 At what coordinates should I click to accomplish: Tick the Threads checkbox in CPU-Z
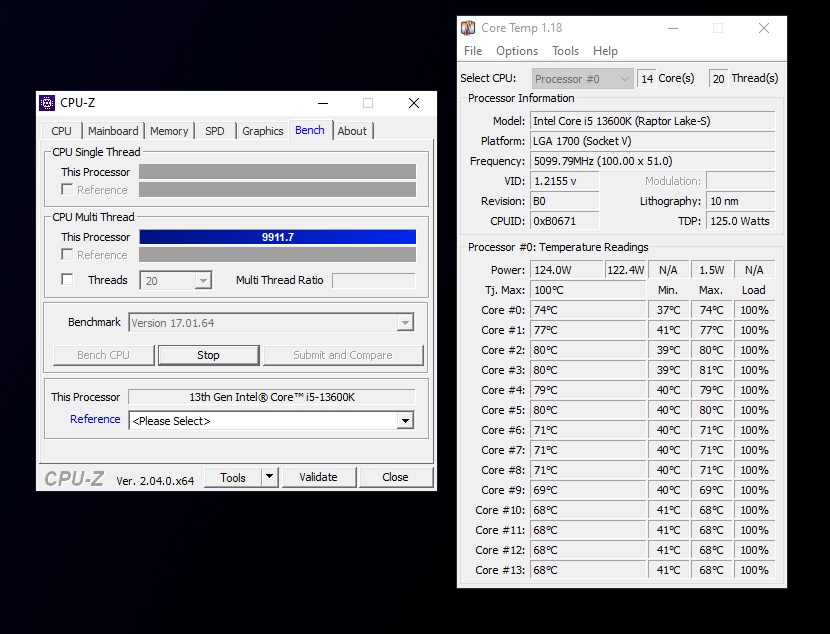tap(67, 279)
